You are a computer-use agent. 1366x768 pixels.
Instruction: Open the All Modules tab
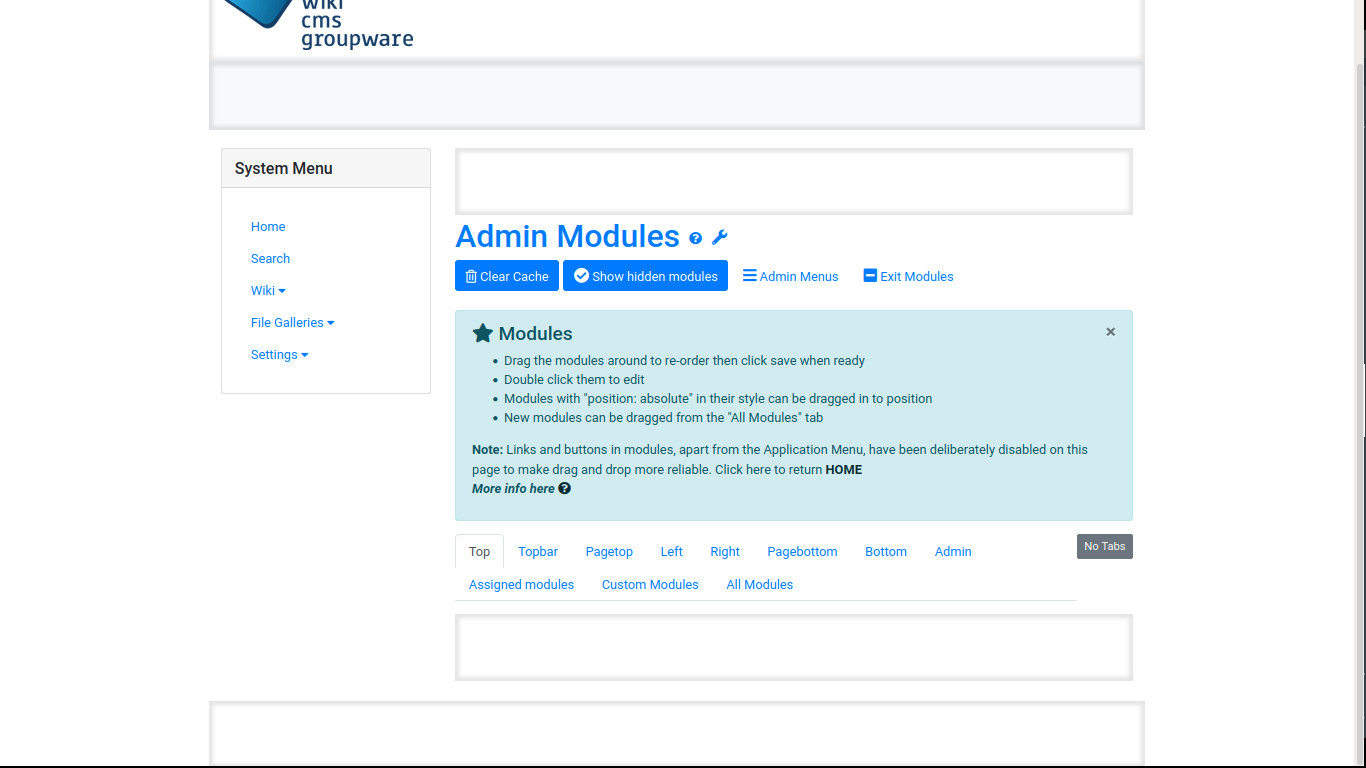click(759, 585)
